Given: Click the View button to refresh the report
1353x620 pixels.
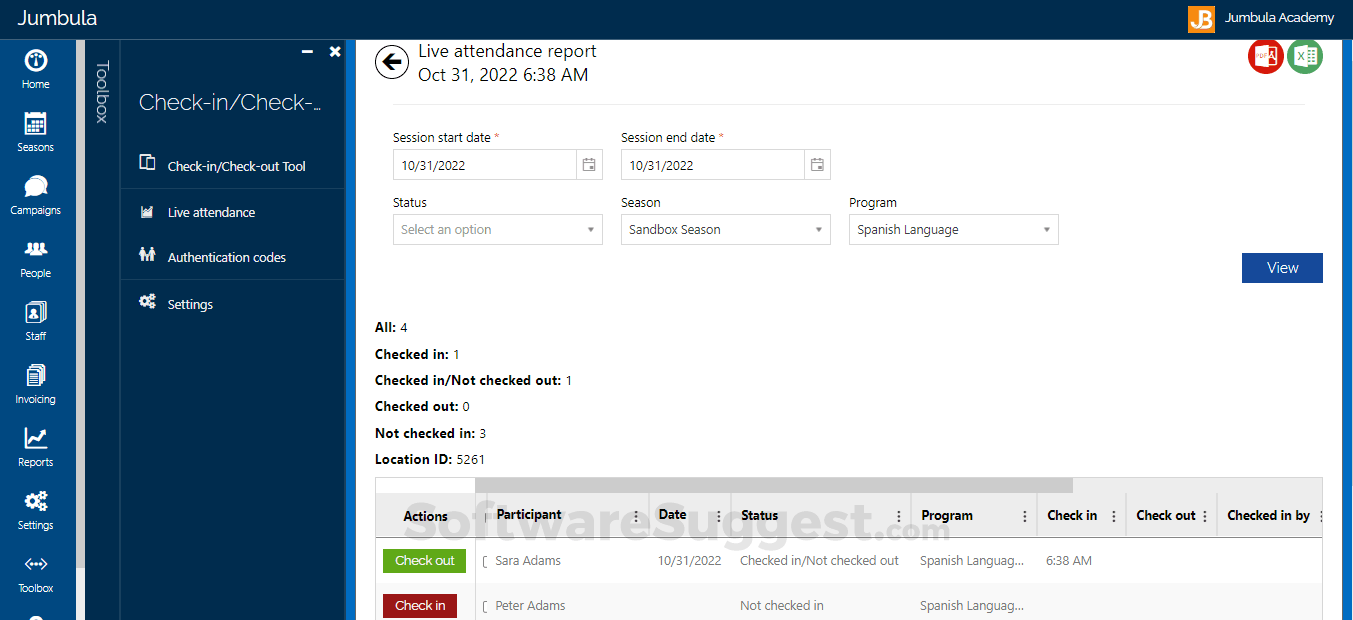Looking at the screenshot, I should [1282, 267].
